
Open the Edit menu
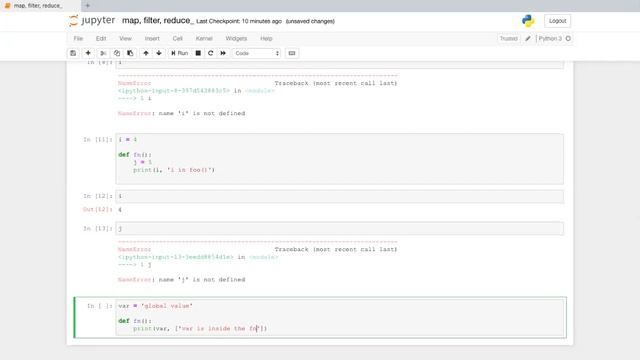(101, 38)
